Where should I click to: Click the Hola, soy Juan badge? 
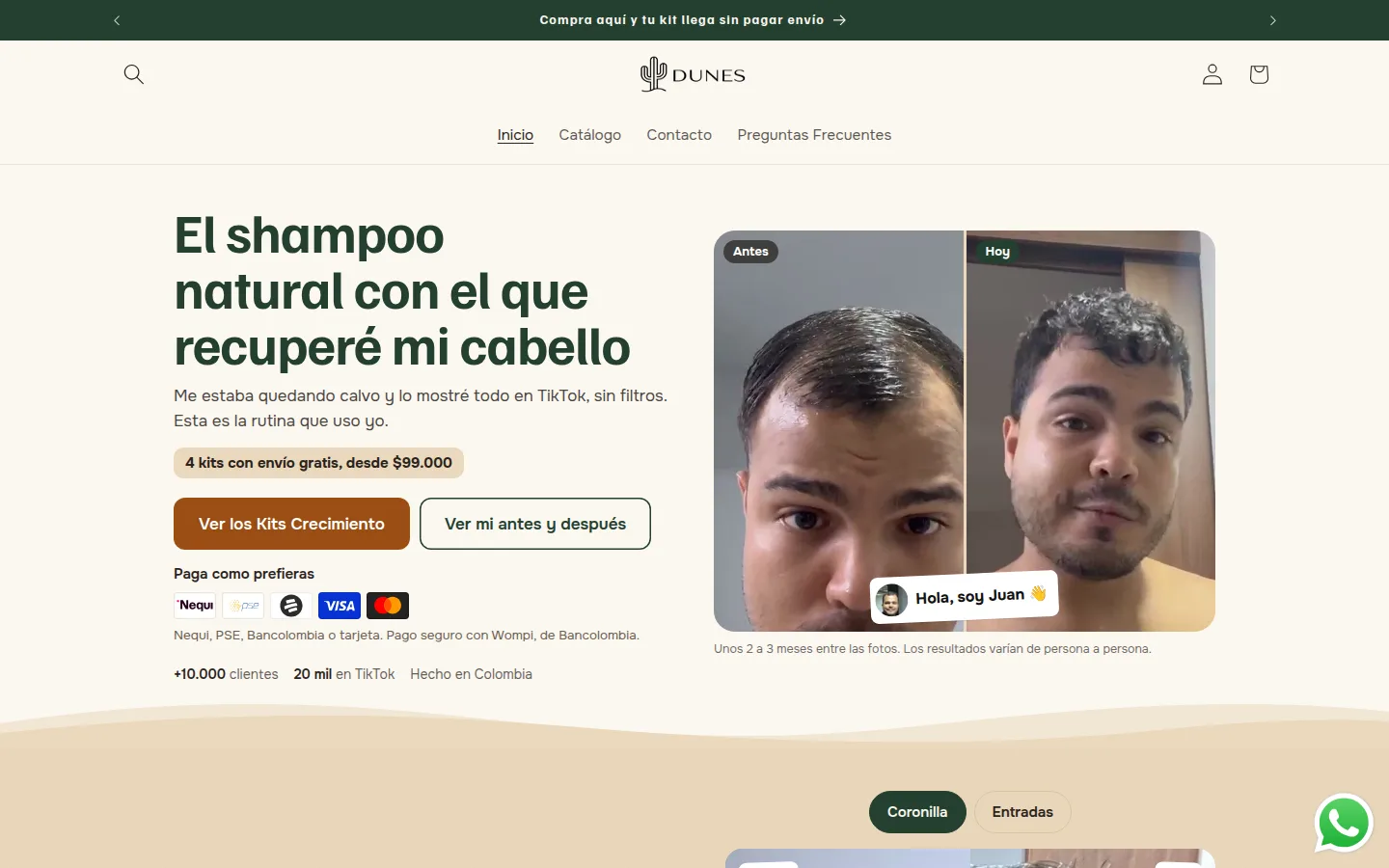(x=965, y=598)
